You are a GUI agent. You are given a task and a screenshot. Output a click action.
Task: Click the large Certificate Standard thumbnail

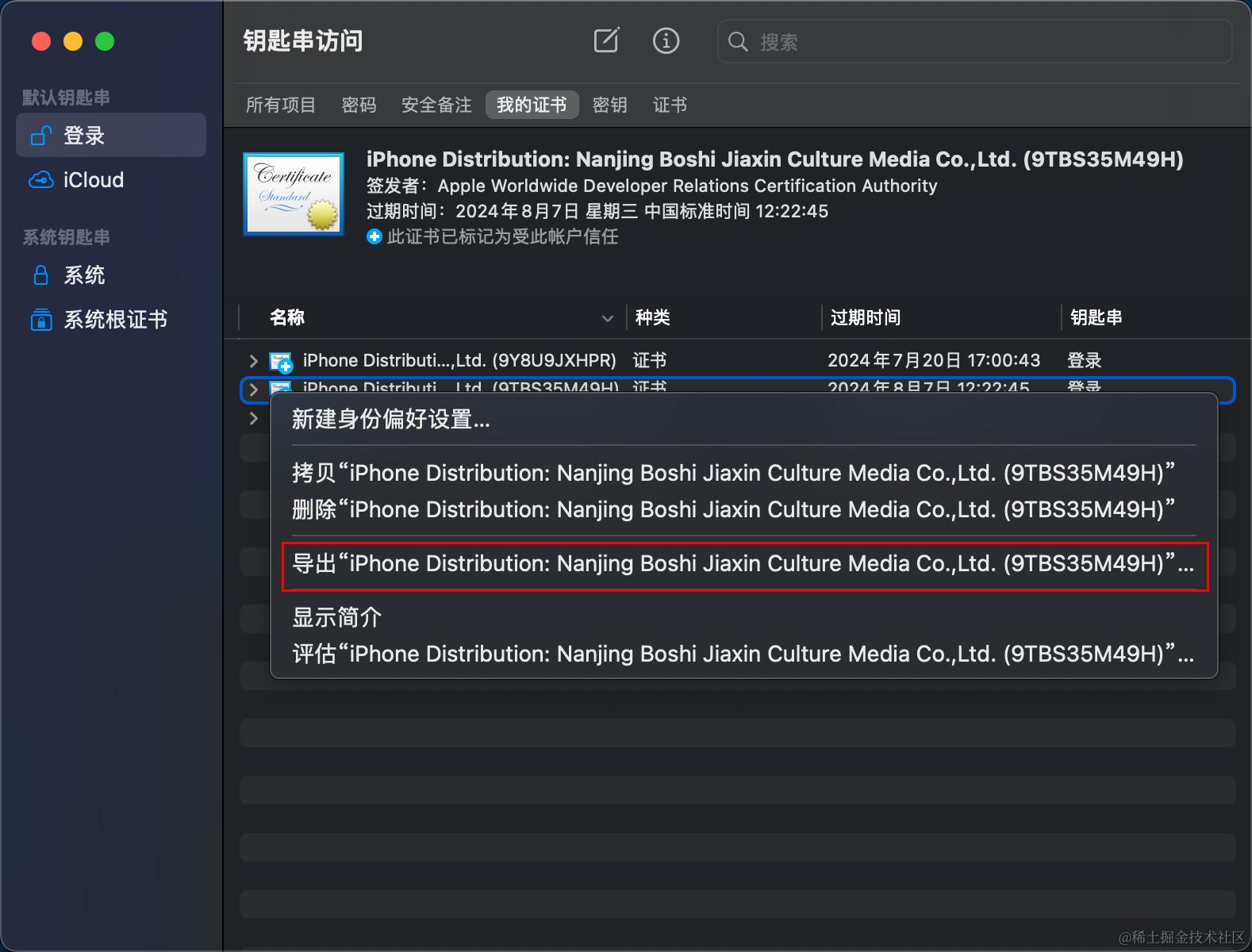[294, 194]
